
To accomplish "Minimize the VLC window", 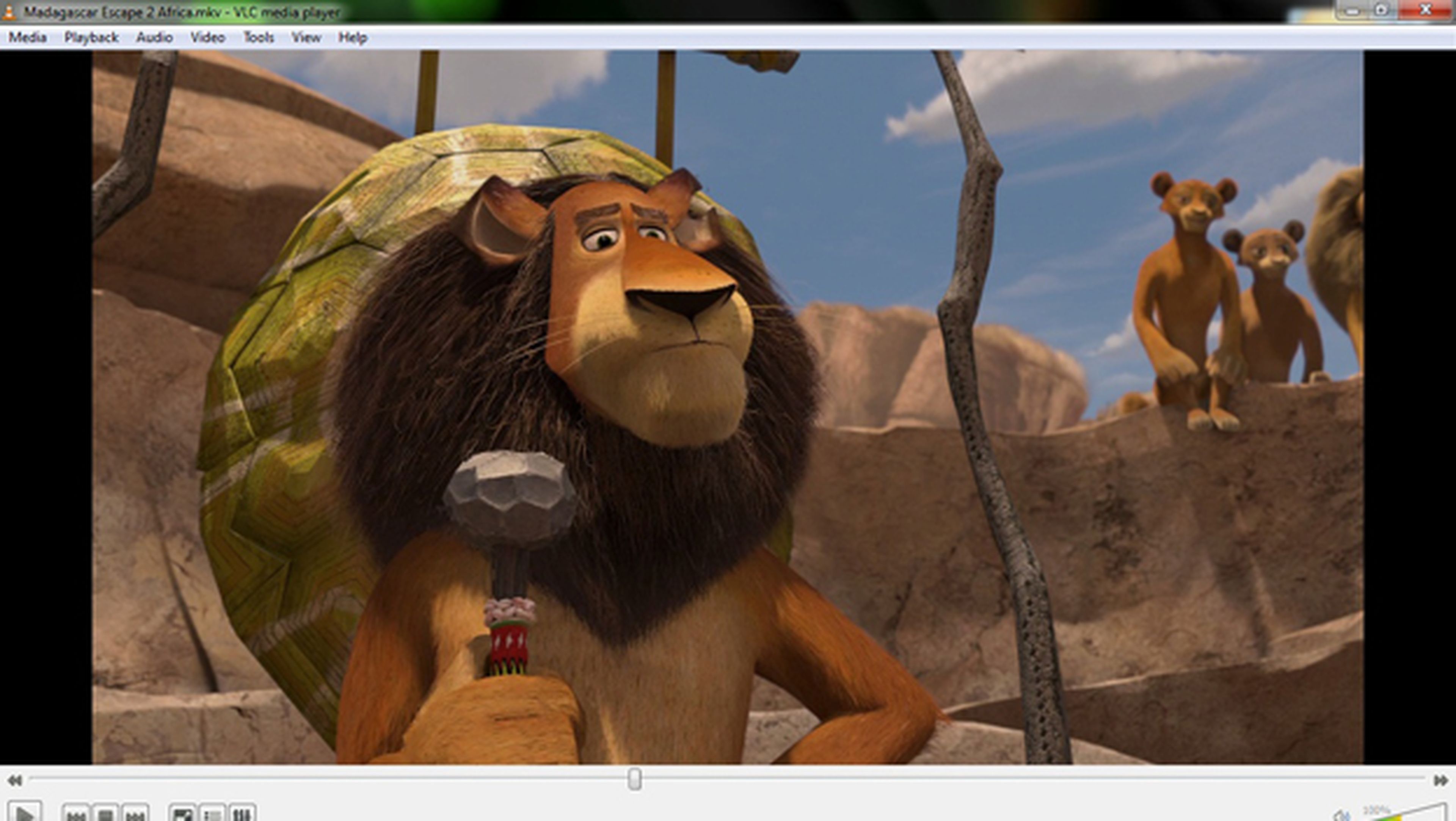I will pyautogui.click(x=1352, y=10).
